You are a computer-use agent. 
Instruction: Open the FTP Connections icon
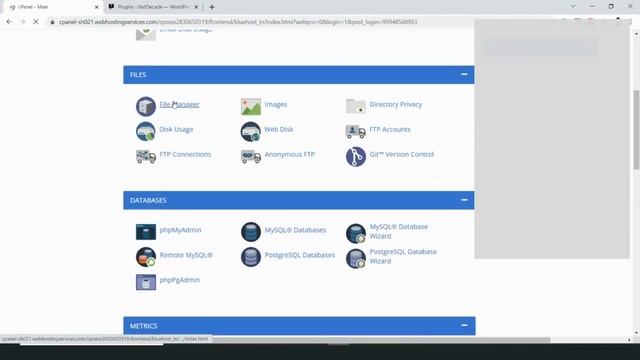146,157
